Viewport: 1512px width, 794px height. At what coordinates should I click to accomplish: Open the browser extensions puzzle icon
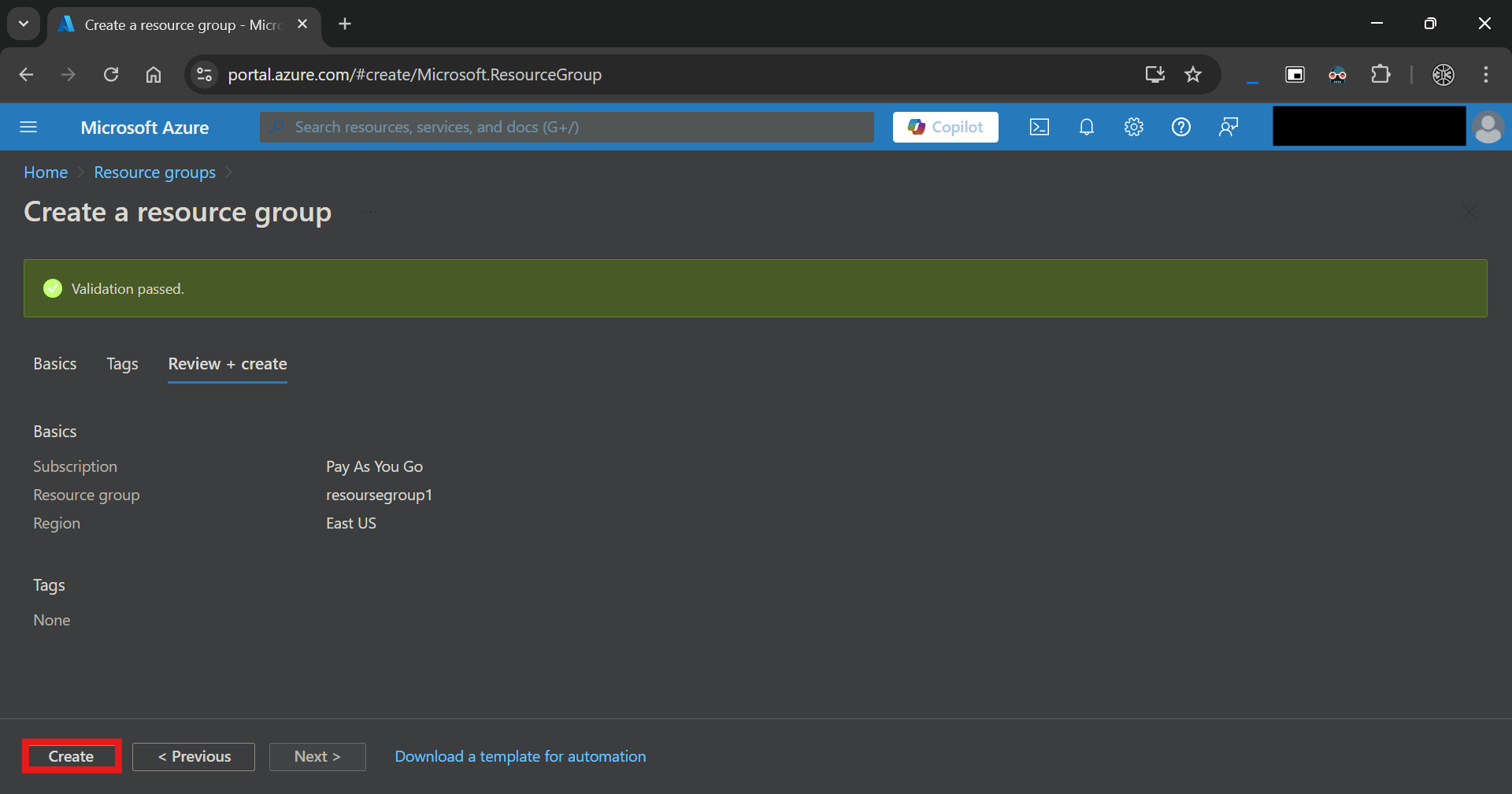(1380, 75)
